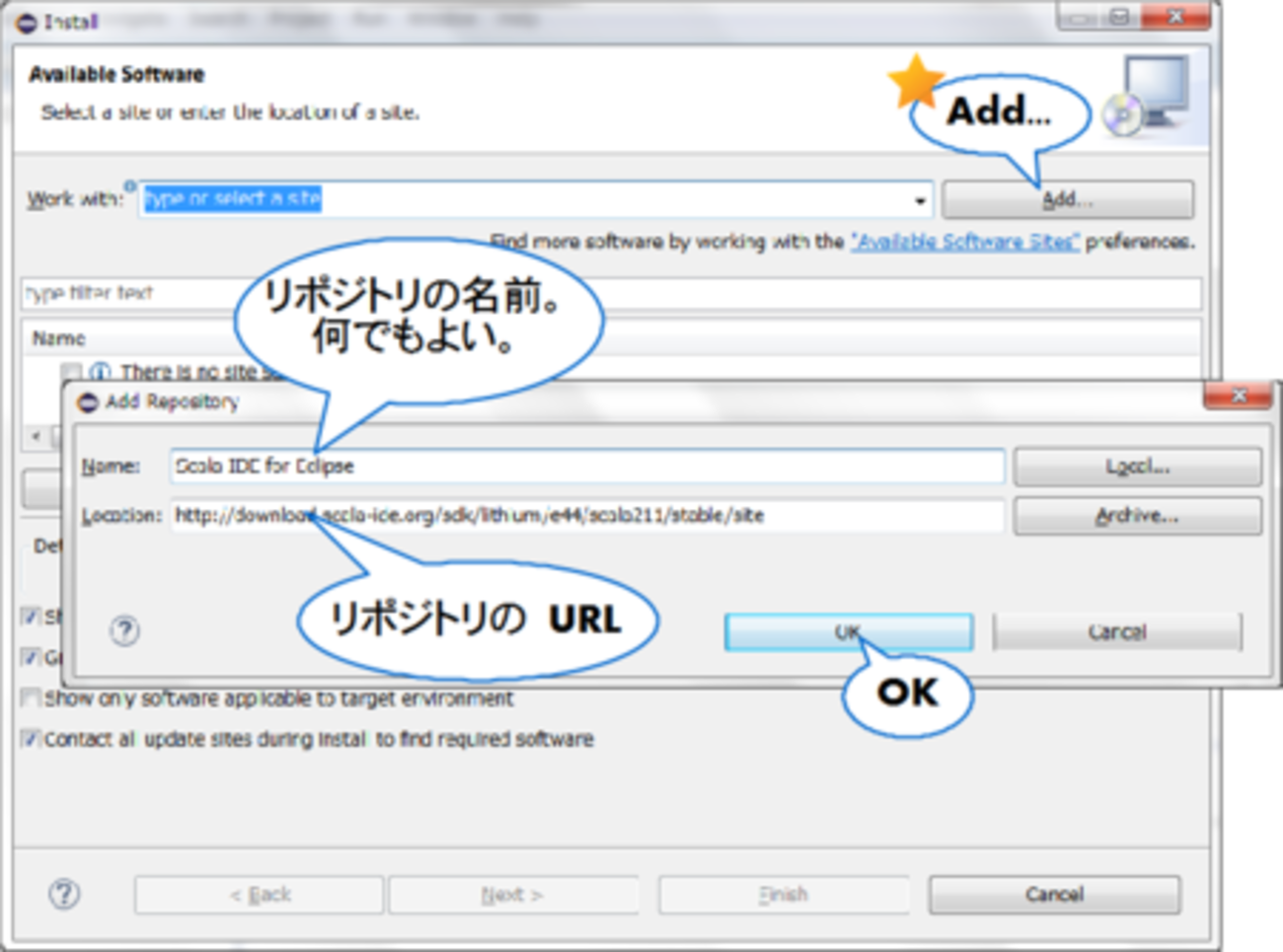This screenshot has height=952, width=1283.
Task: Click the 'Available Software' heading
Action: click(x=116, y=74)
